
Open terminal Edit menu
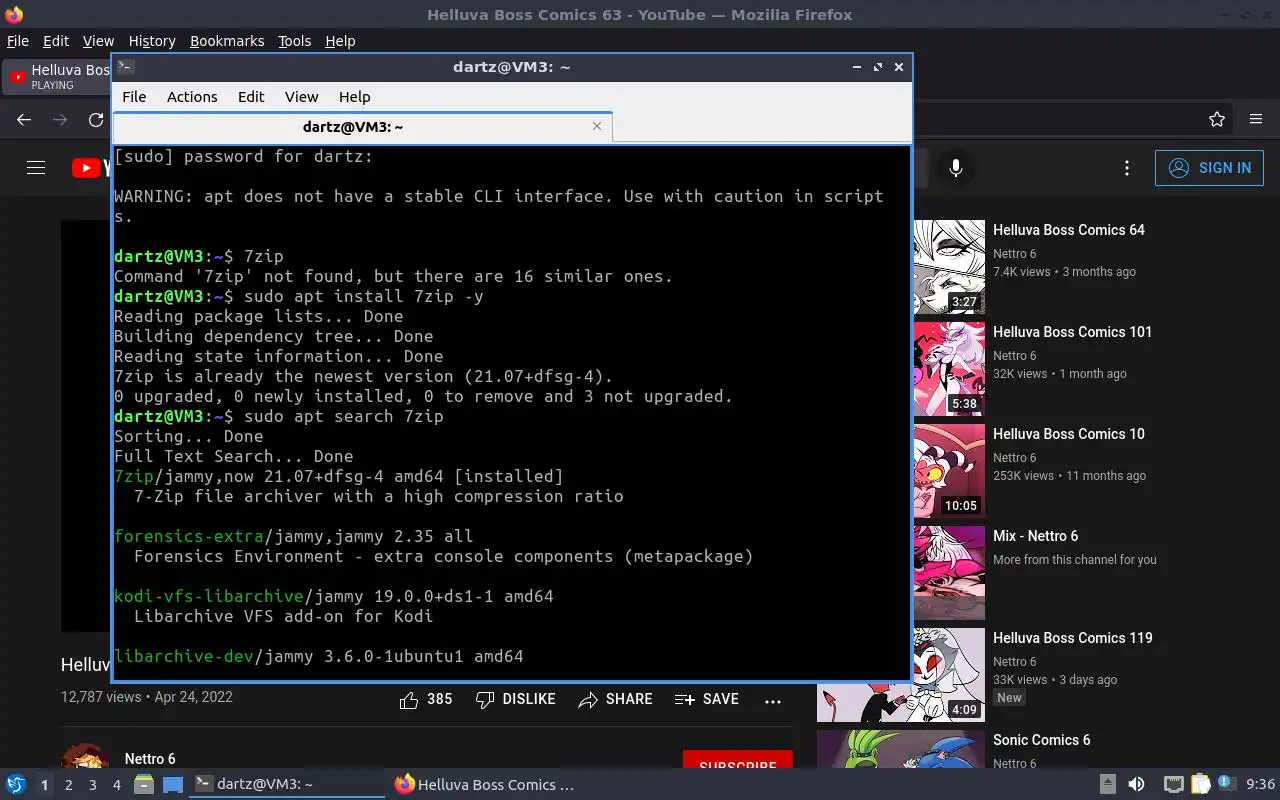pyautogui.click(x=251, y=97)
